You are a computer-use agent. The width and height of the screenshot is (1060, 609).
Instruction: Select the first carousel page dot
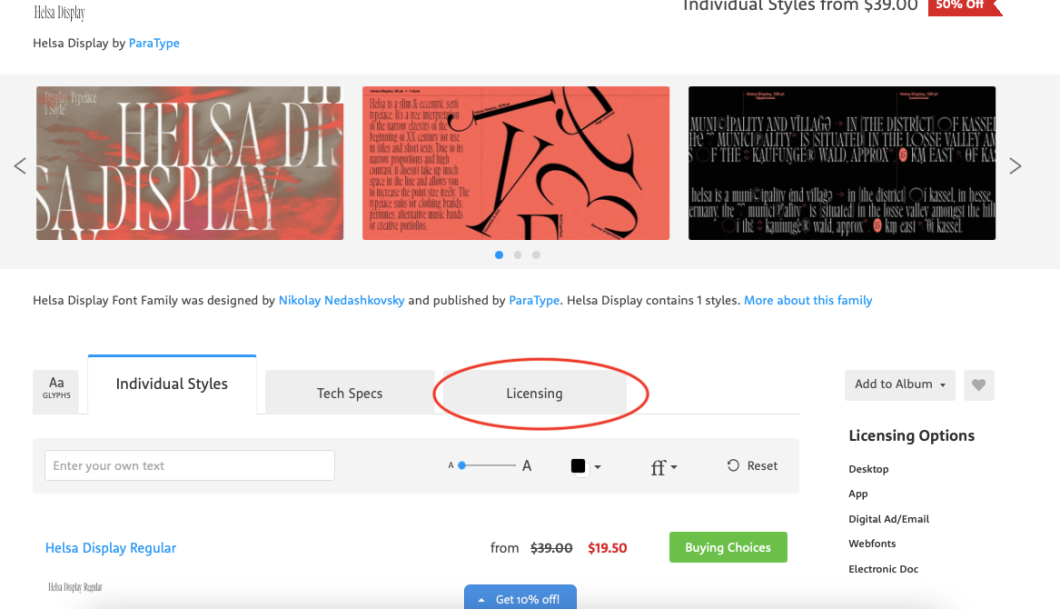point(499,255)
